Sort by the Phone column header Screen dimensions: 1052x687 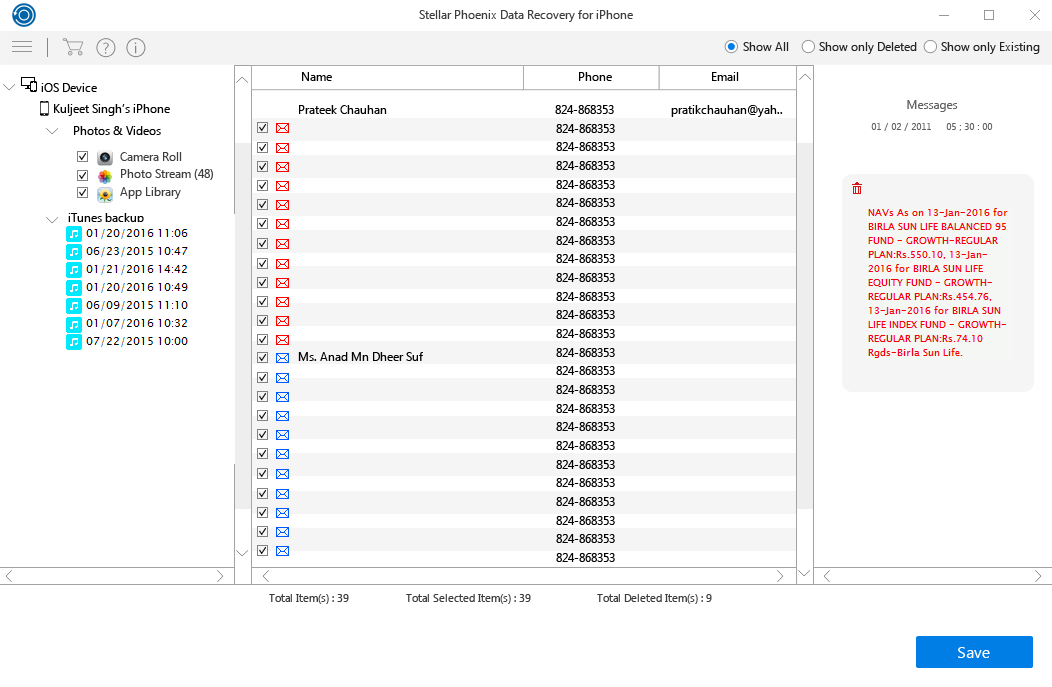[x=591, y=77]
